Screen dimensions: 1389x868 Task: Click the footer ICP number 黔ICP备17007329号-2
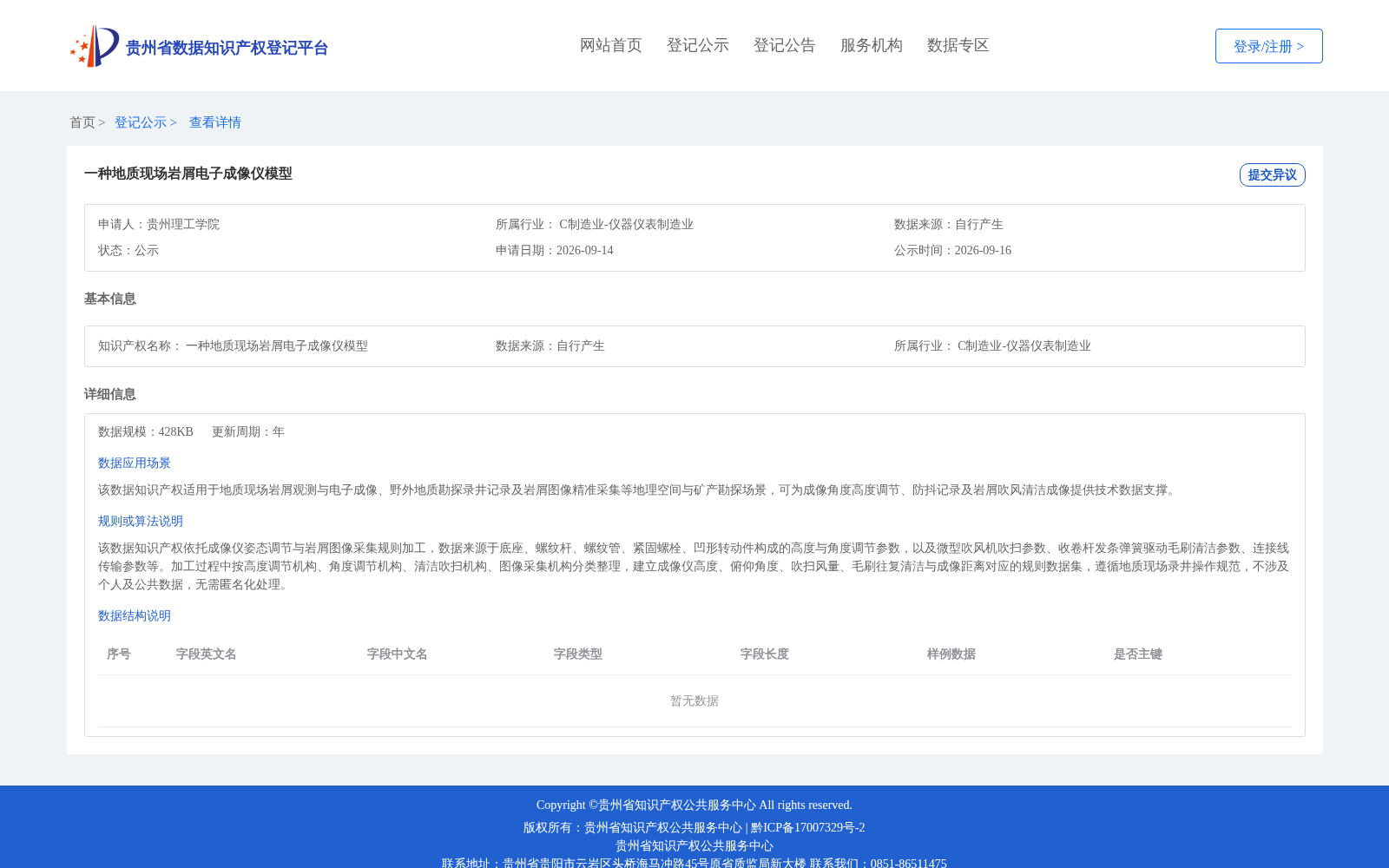point(808,827)
